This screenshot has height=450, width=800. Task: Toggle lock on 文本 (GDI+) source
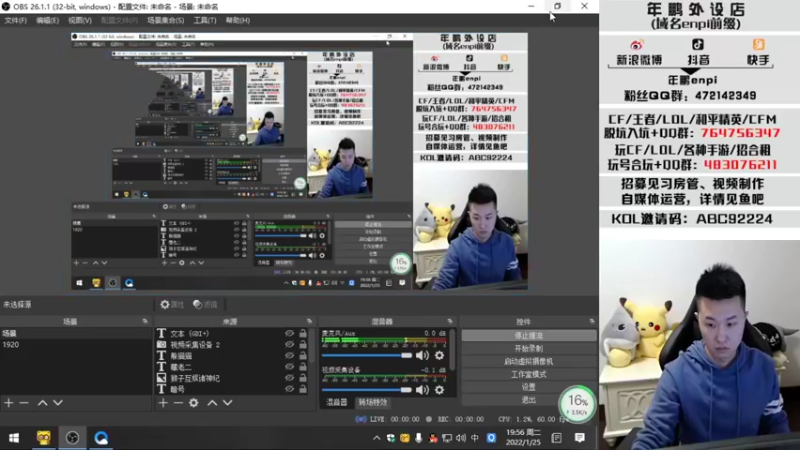pos(303,333)
